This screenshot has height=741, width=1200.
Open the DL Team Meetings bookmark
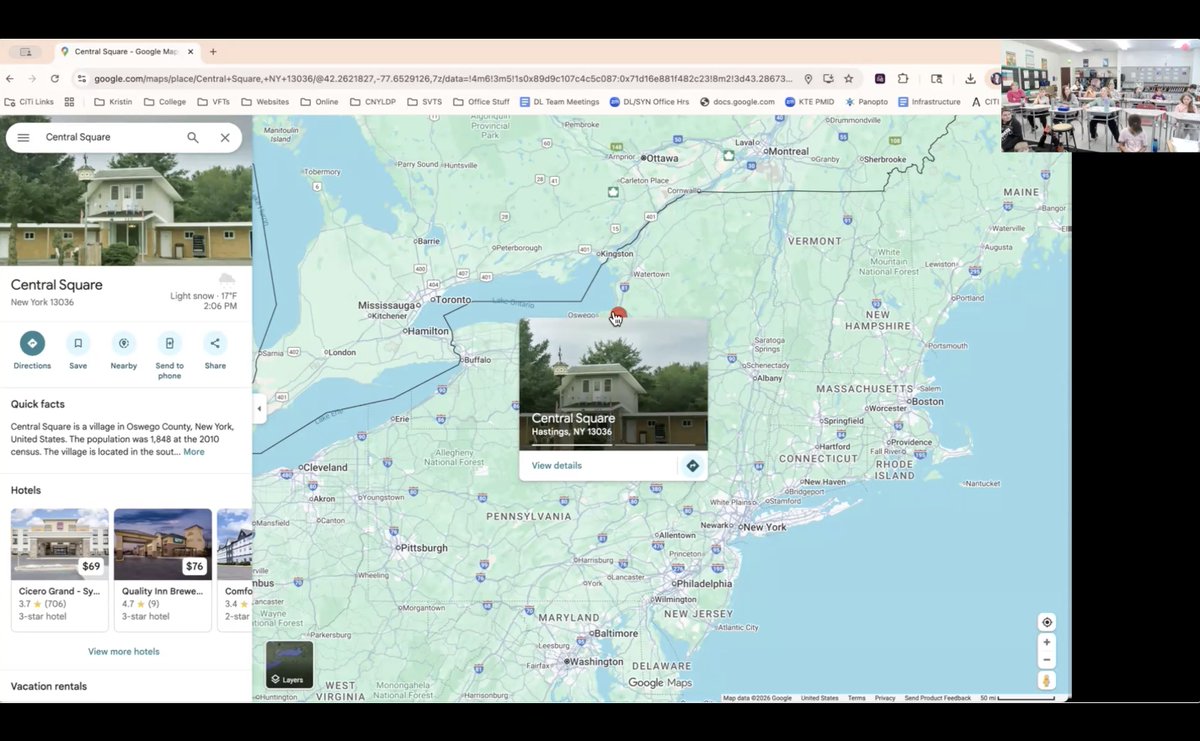(560, 102)
